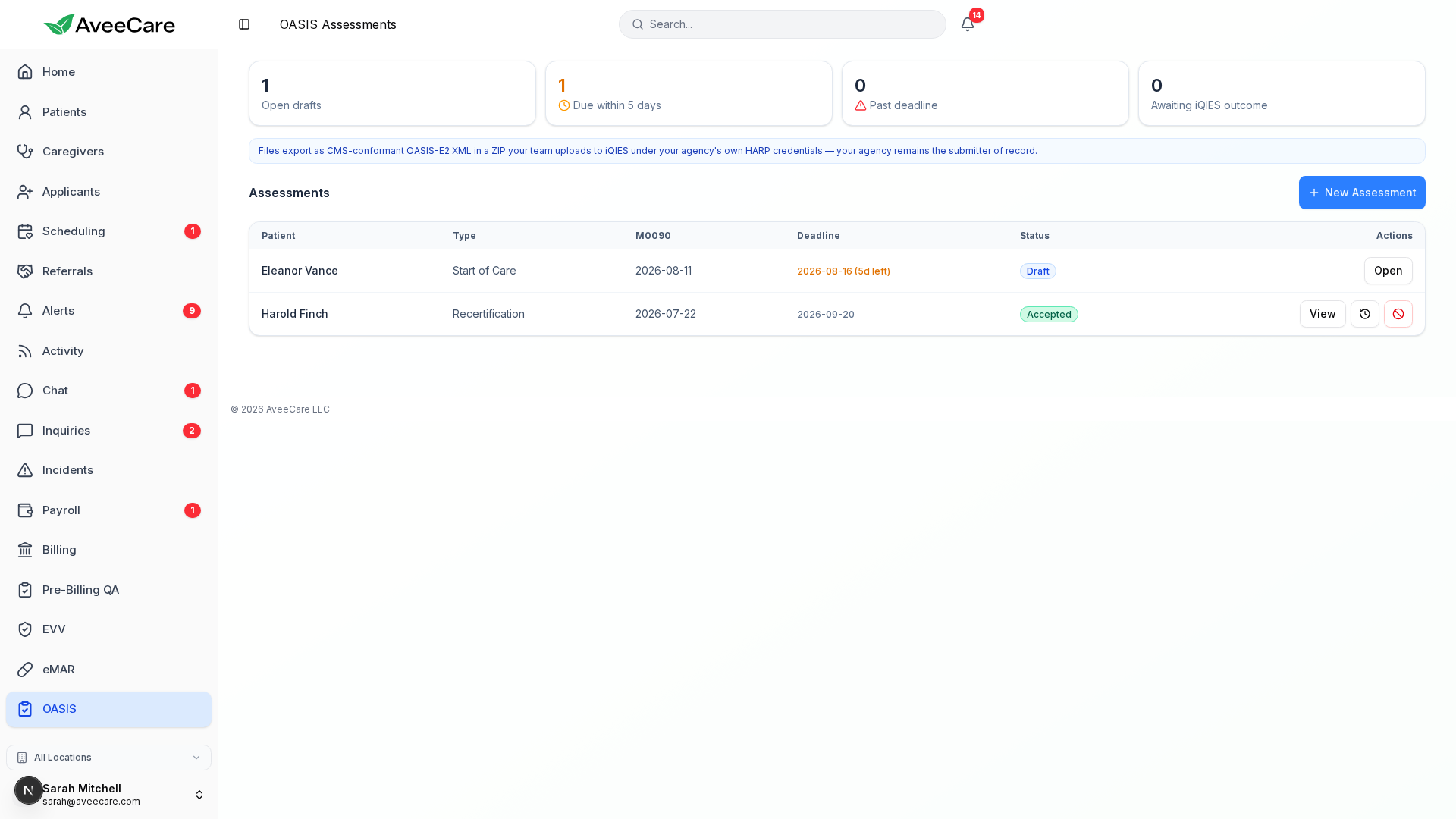Screen dimensions: 1456x819
Task: Click the Billing bank icon
Action: click(25, 550)
